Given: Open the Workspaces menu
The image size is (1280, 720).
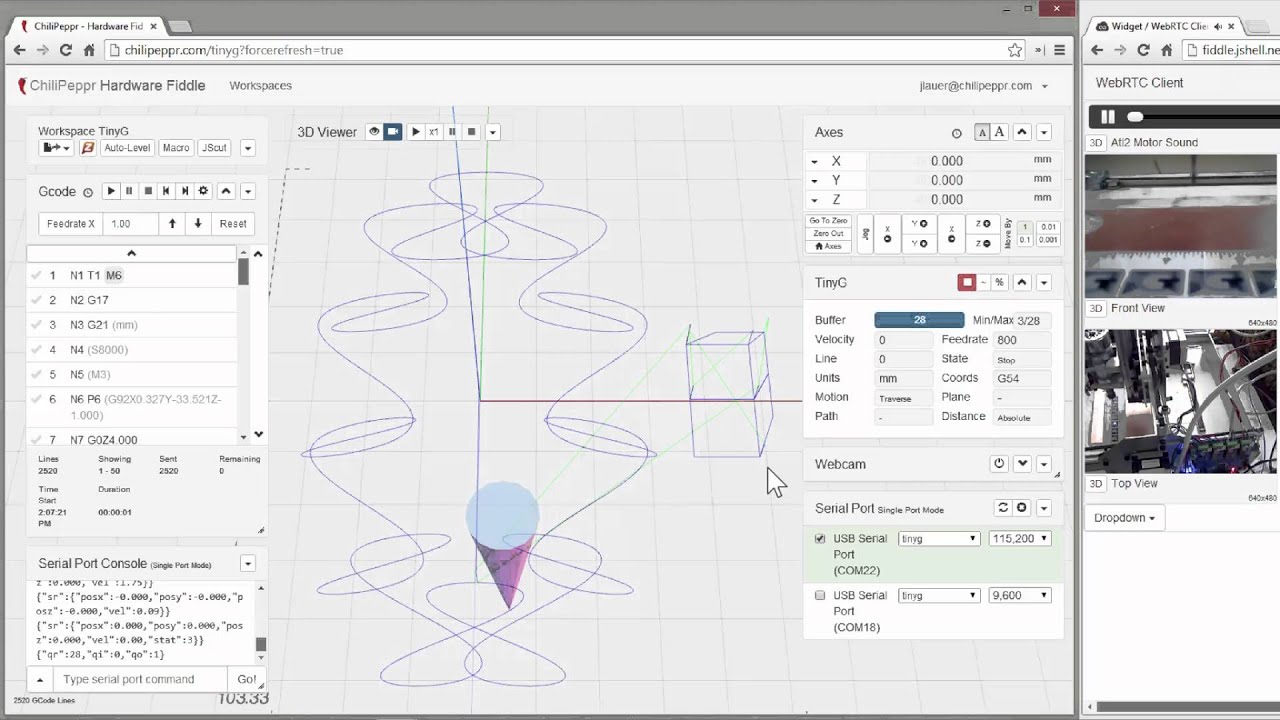Looking at the screenshot, I should (x=260, y=86).
